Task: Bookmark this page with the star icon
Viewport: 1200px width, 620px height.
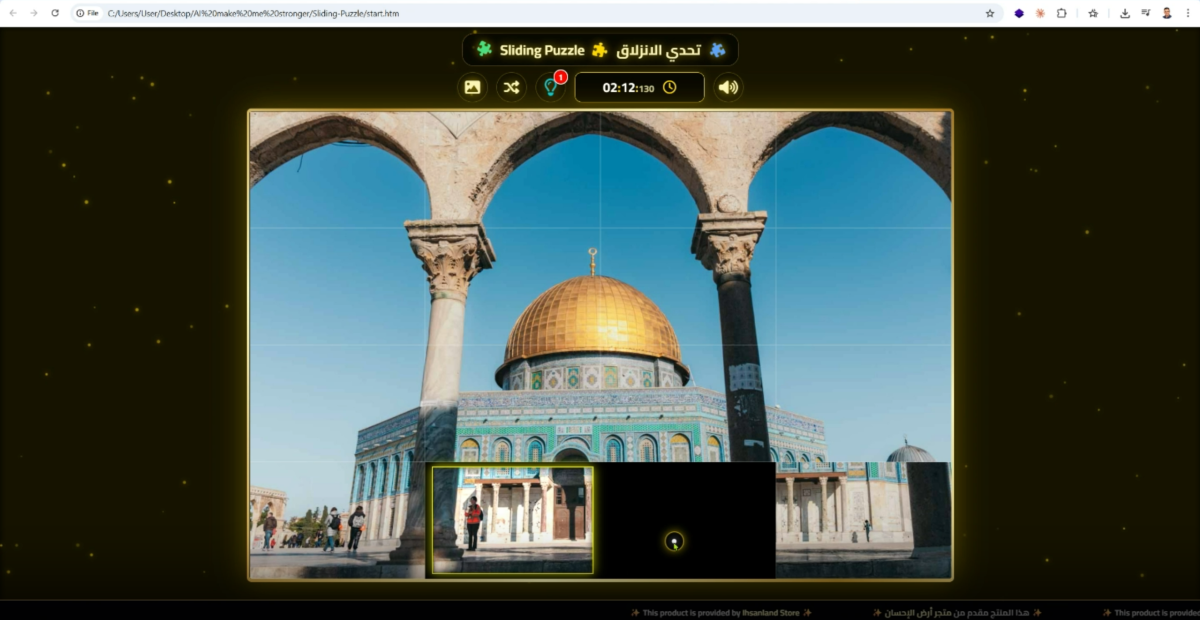Action: [x=990, y=13]
